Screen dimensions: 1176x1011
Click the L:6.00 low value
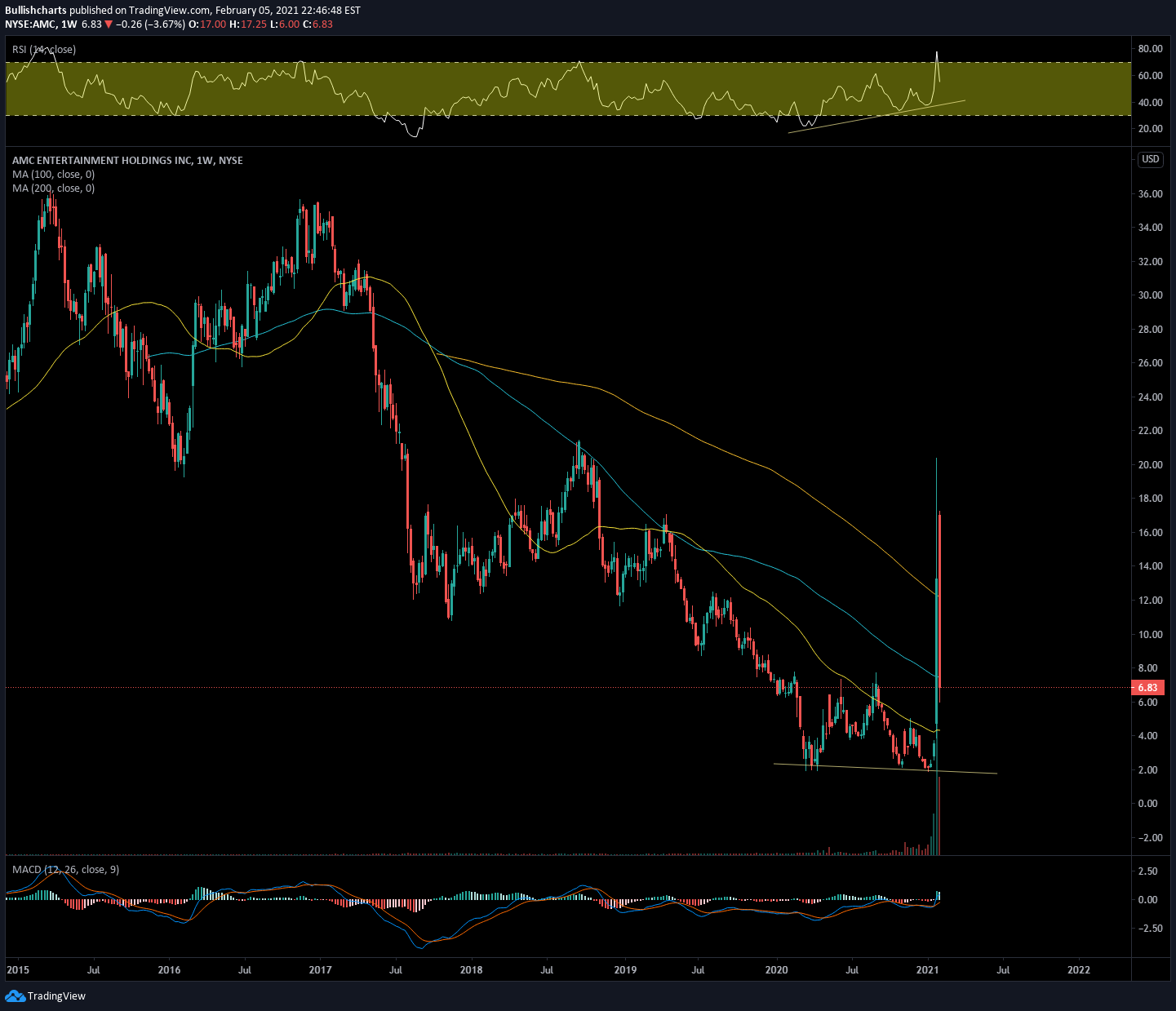[285, 24]
